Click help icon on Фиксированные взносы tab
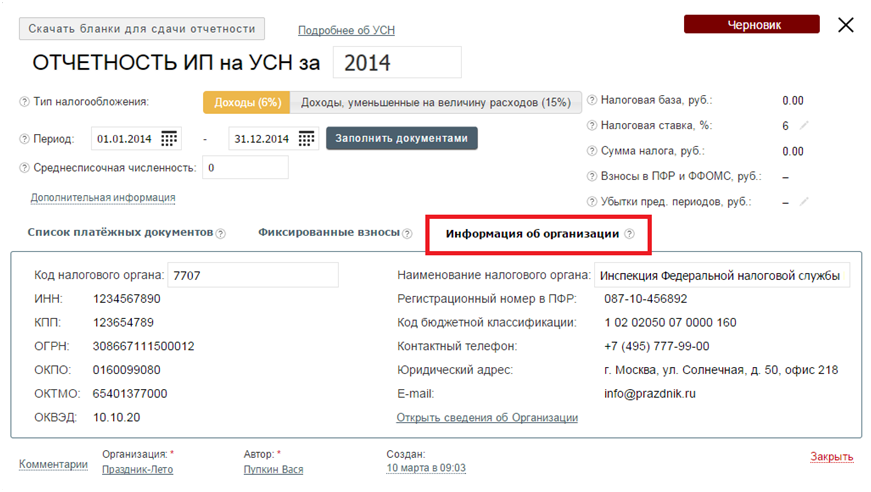This screenshot has height=492, width=871. [407, 233]
